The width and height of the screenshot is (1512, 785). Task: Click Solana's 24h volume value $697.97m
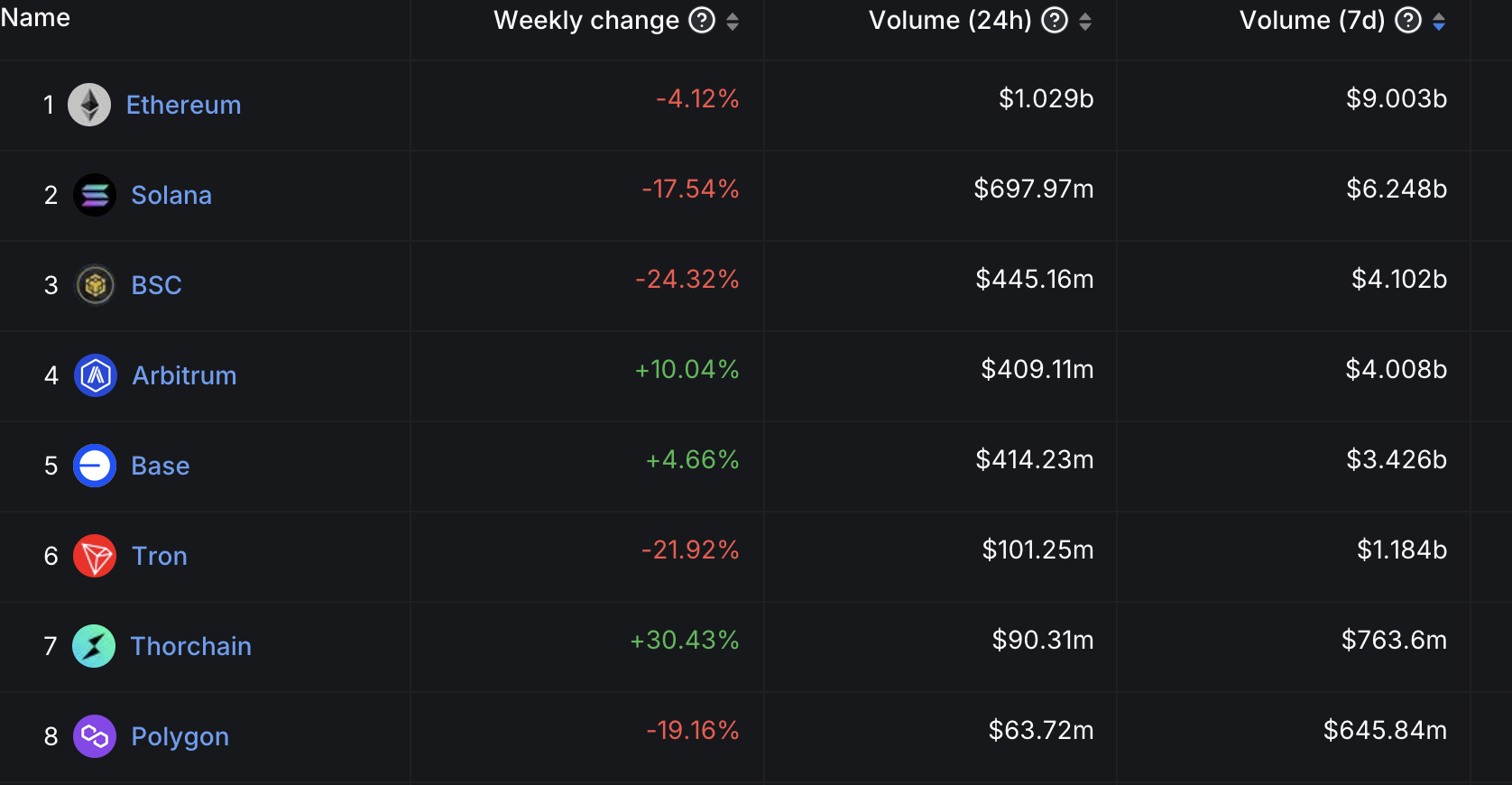(x=1033, y=189)
